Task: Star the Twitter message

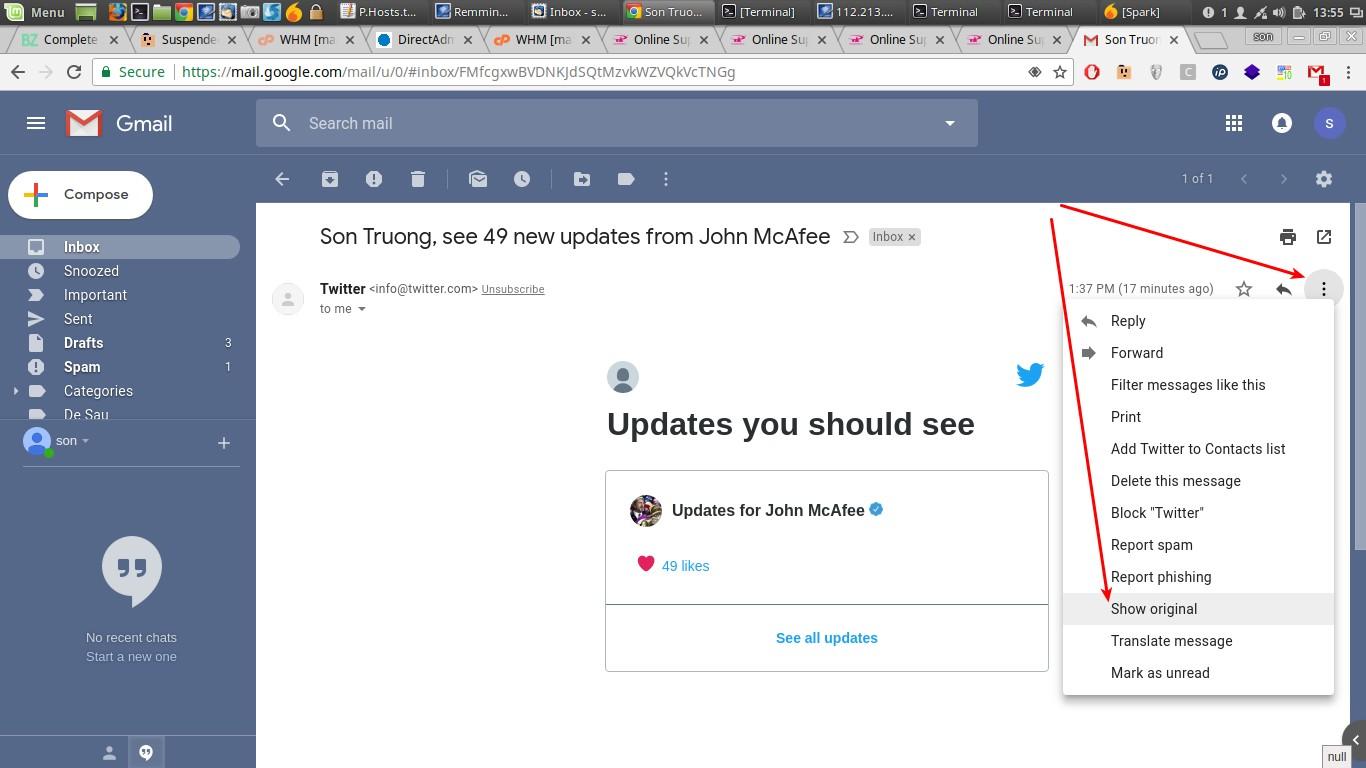Action: (1244, 289)
